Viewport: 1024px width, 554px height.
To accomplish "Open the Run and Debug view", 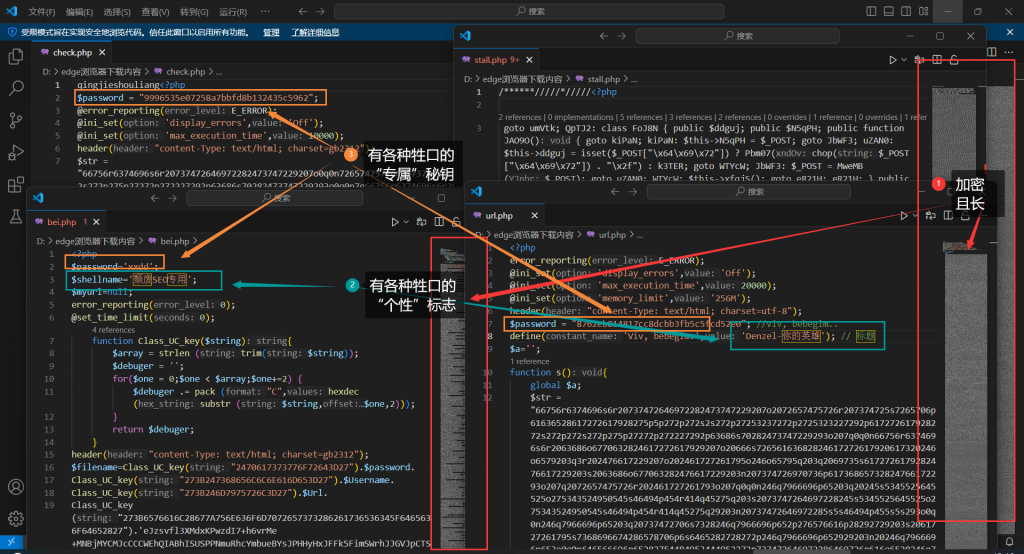I will coord(16,152).
